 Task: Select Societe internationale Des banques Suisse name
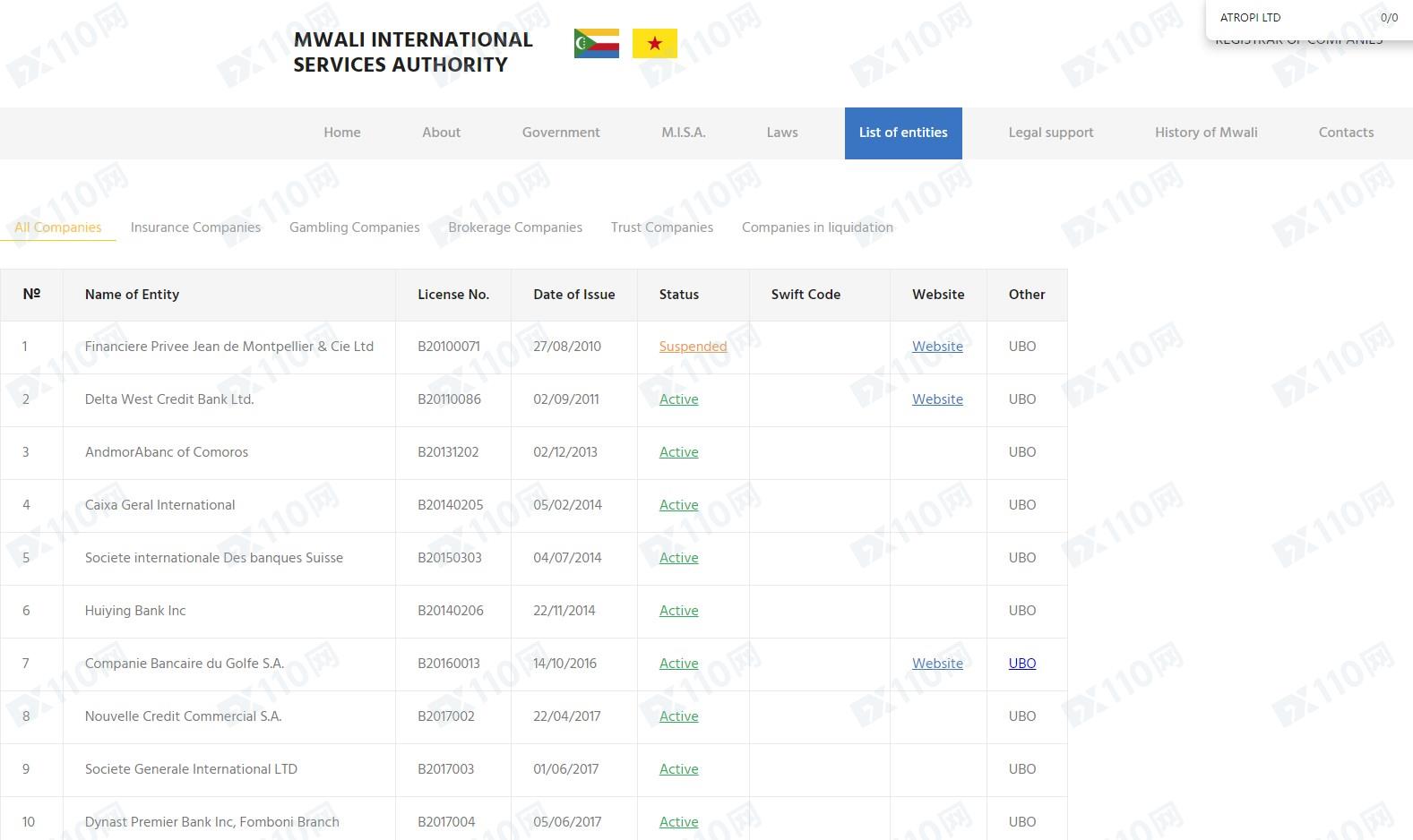click(214, 558)
